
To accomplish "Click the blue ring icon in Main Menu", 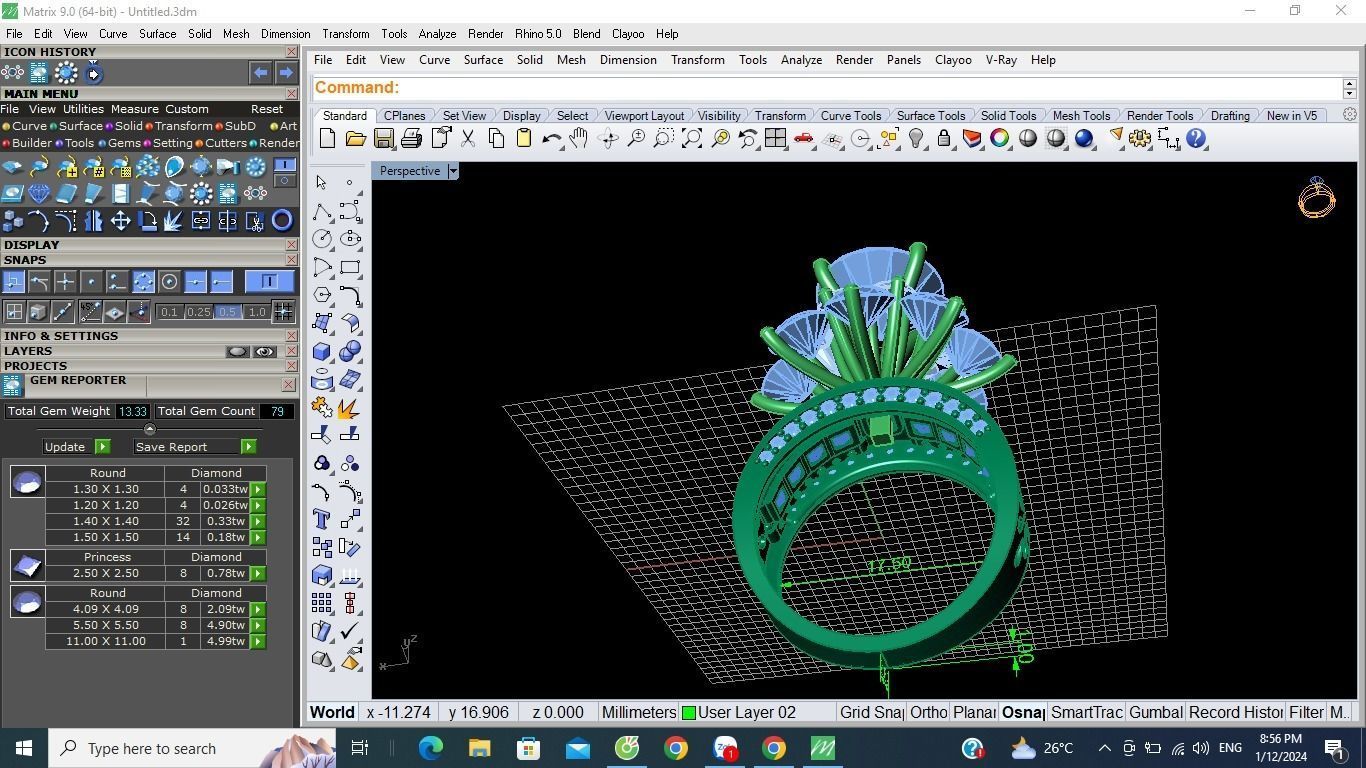I will (282, 221).
